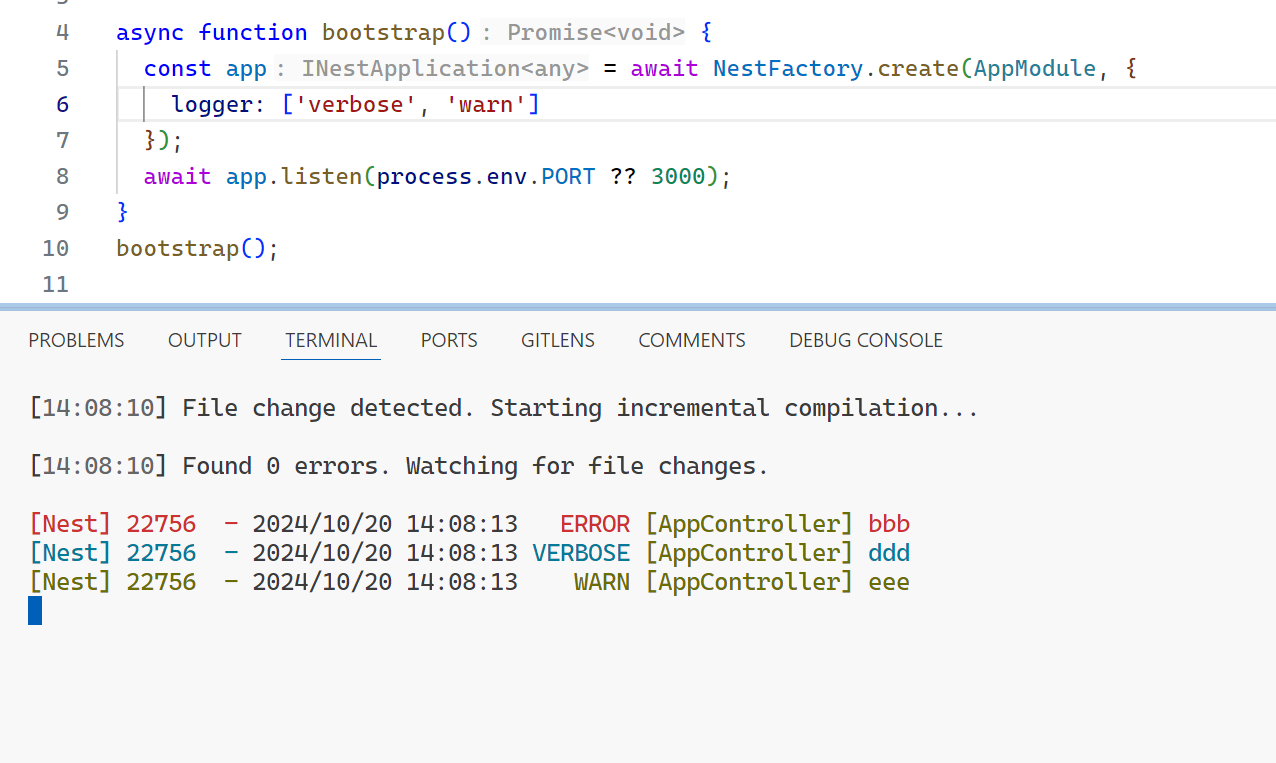Click line number 10 in the gutter
Viewport: 1276px width, 763px height.
click(x=56, y=248)
